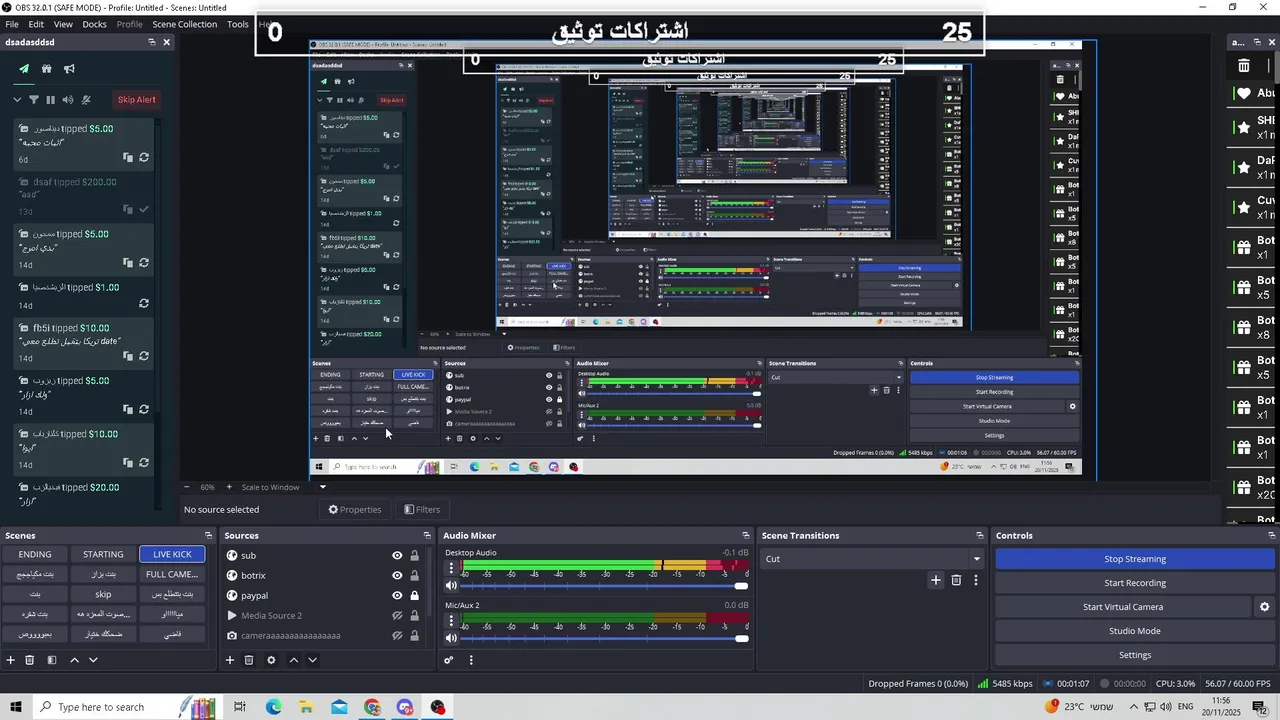Open transition properties three-dot menu

[976, 580]
